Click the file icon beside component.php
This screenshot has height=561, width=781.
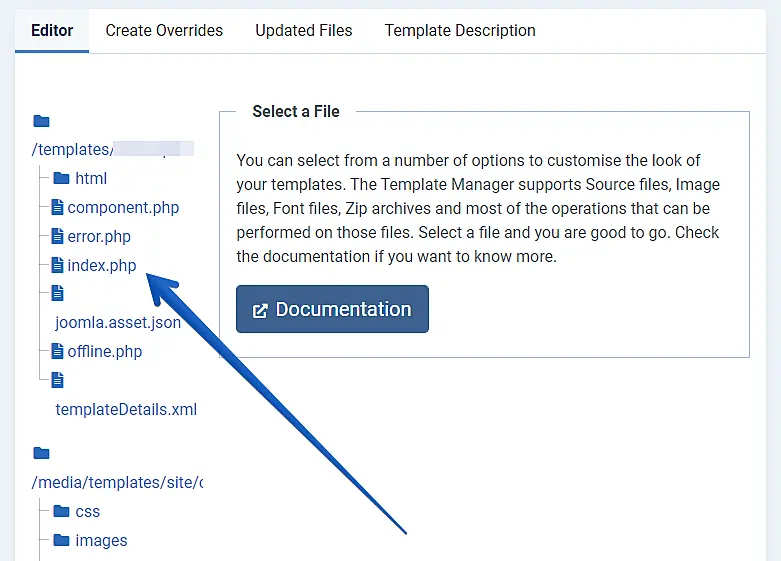pyautogui.click(x=58, y=208)
